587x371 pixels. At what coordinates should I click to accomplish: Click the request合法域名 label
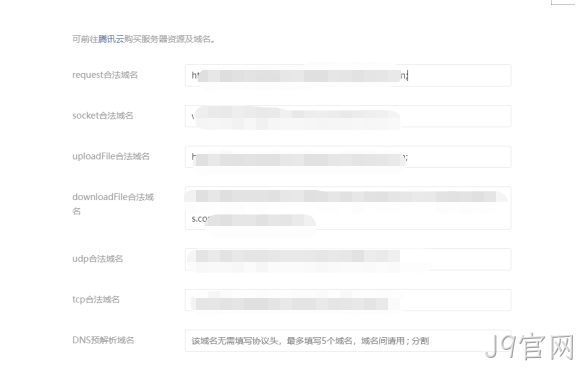point(105,75)
